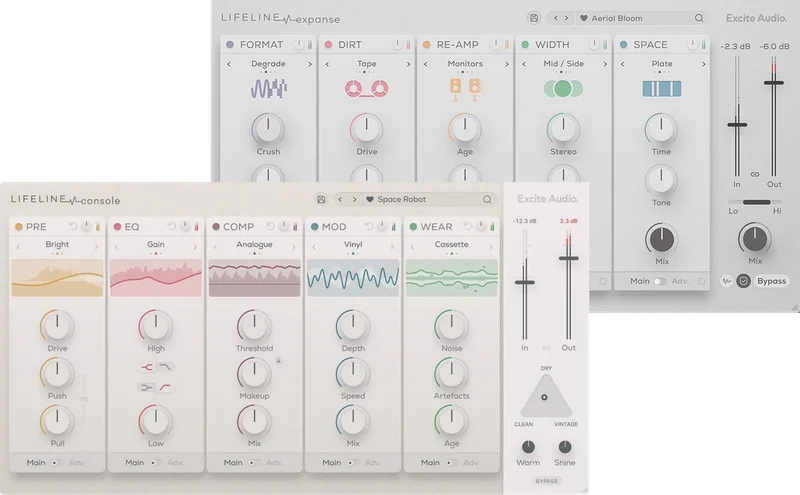Screen dimensions: 800x495
Task: Toggle the RE-AMP module on/off
Action: tap(427, 44)
